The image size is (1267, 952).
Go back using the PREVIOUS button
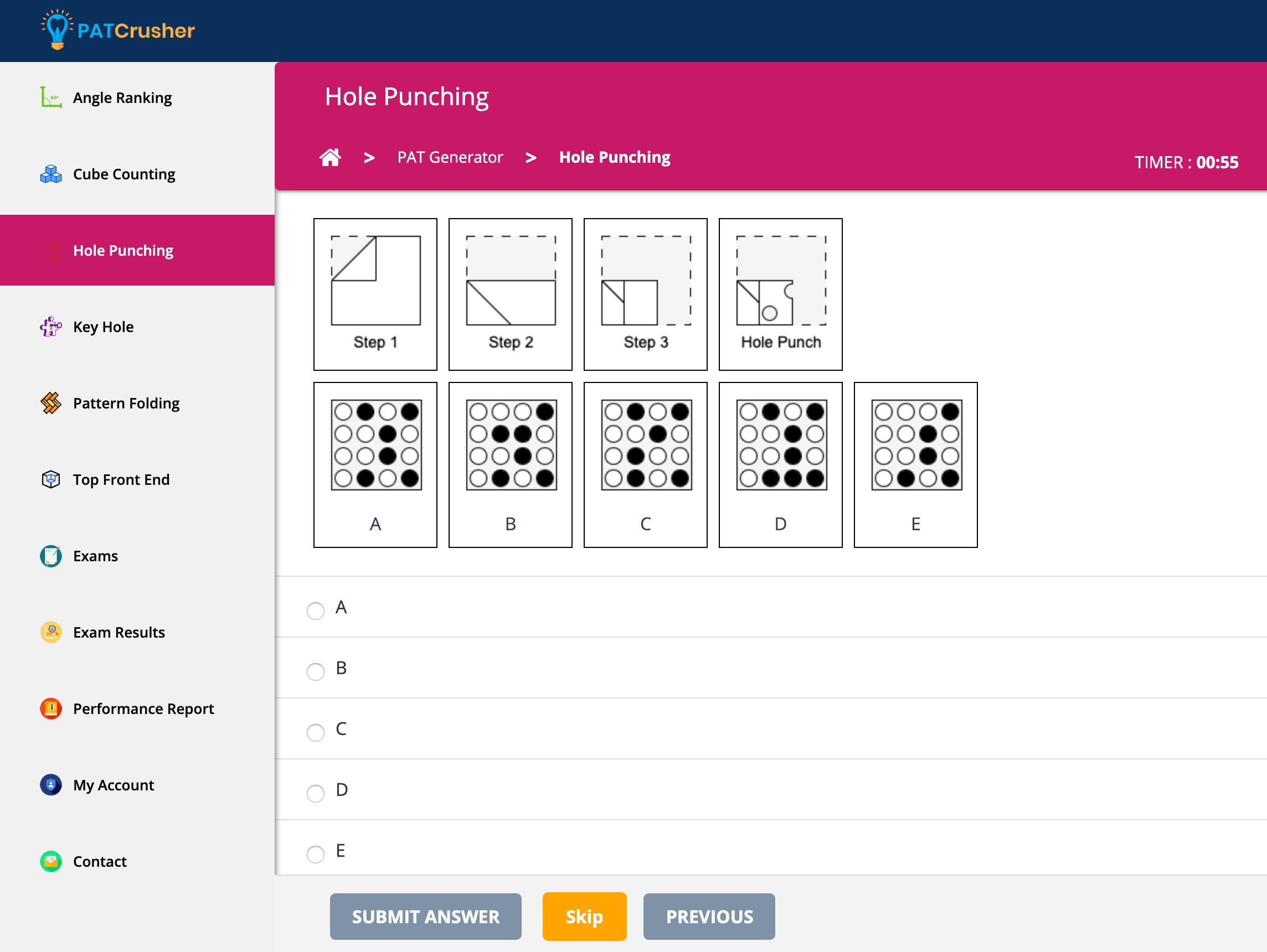point(709,917)
